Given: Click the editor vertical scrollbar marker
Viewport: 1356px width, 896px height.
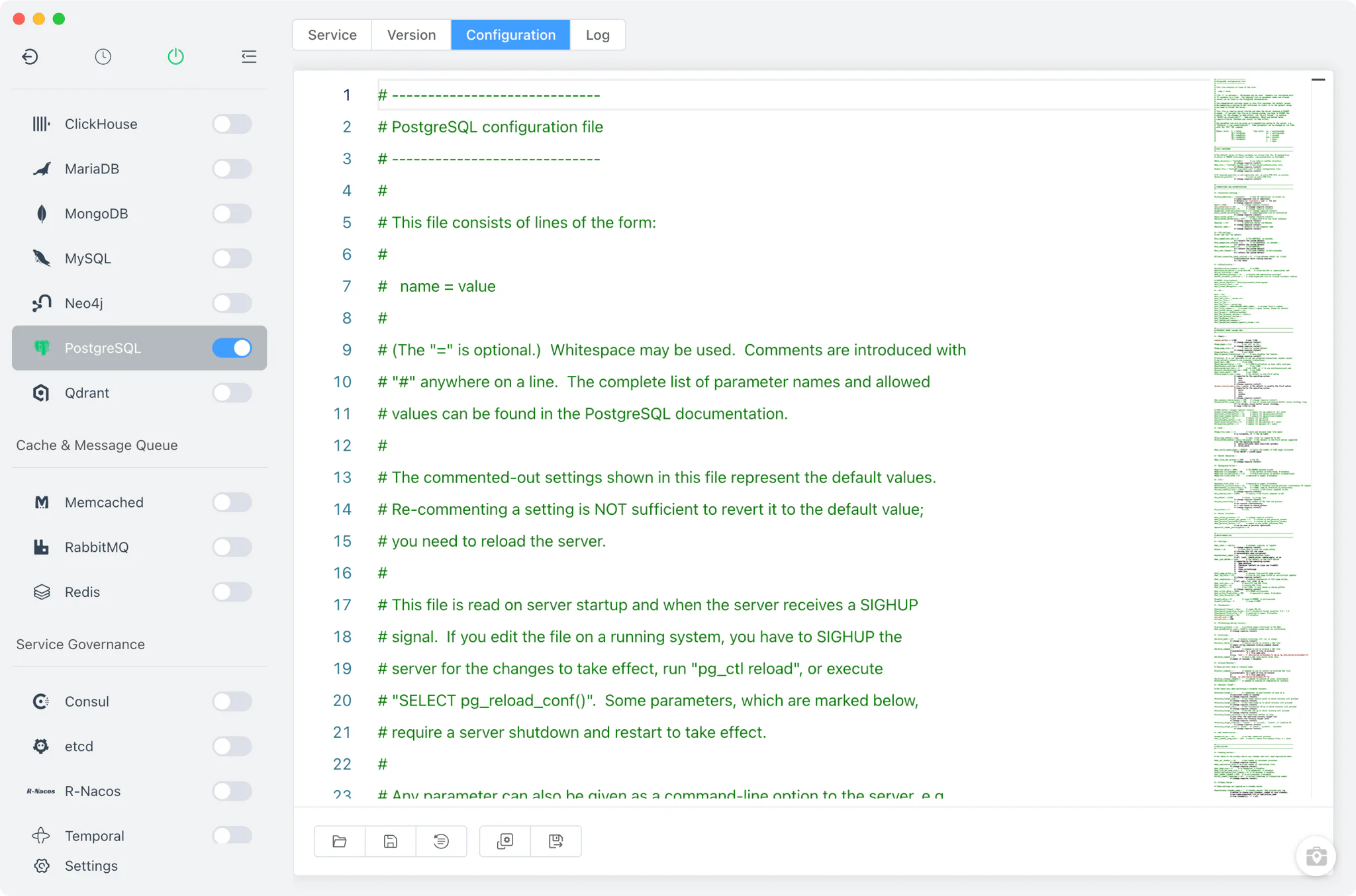Looking at the screenshot, I should point(1318,79).
